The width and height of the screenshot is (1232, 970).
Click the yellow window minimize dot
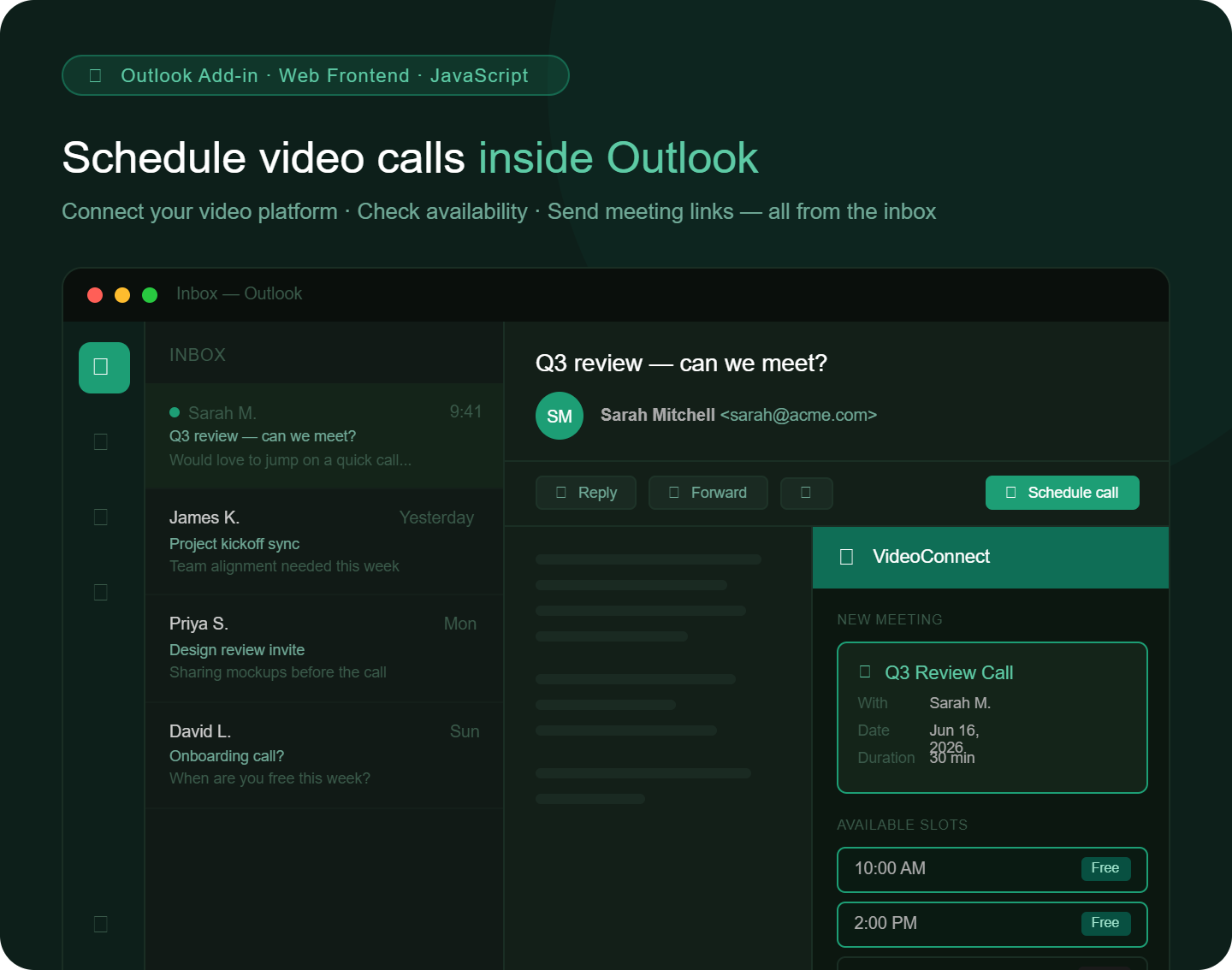[122, 295]
